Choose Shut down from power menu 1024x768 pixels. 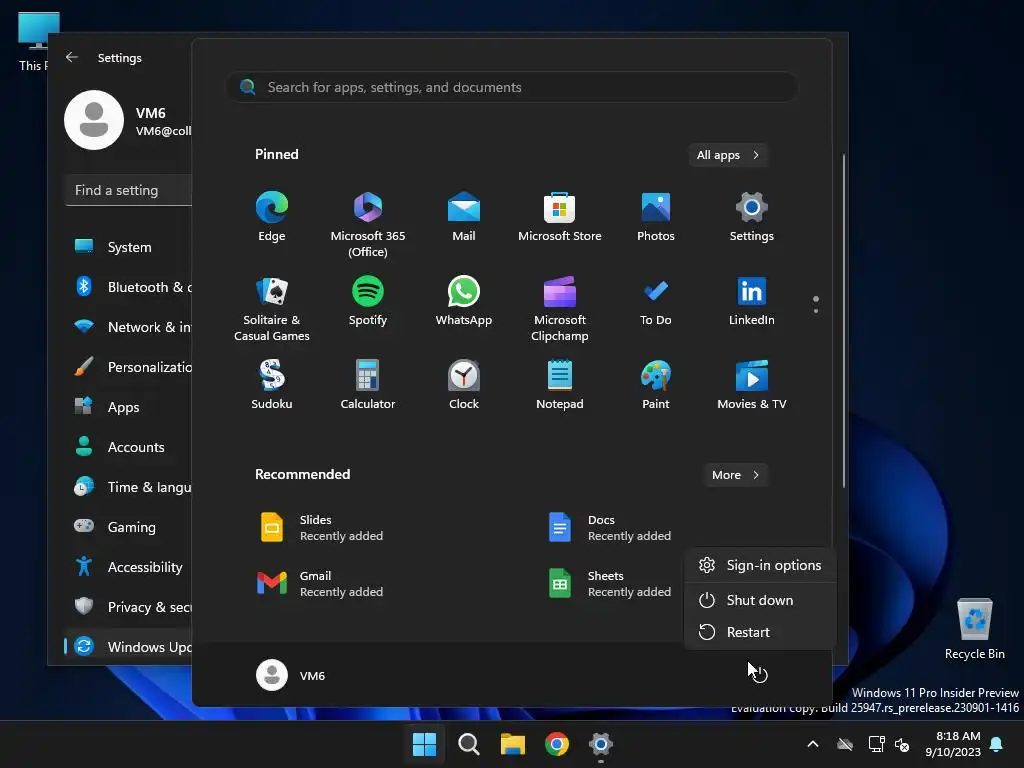coord(760,600)
